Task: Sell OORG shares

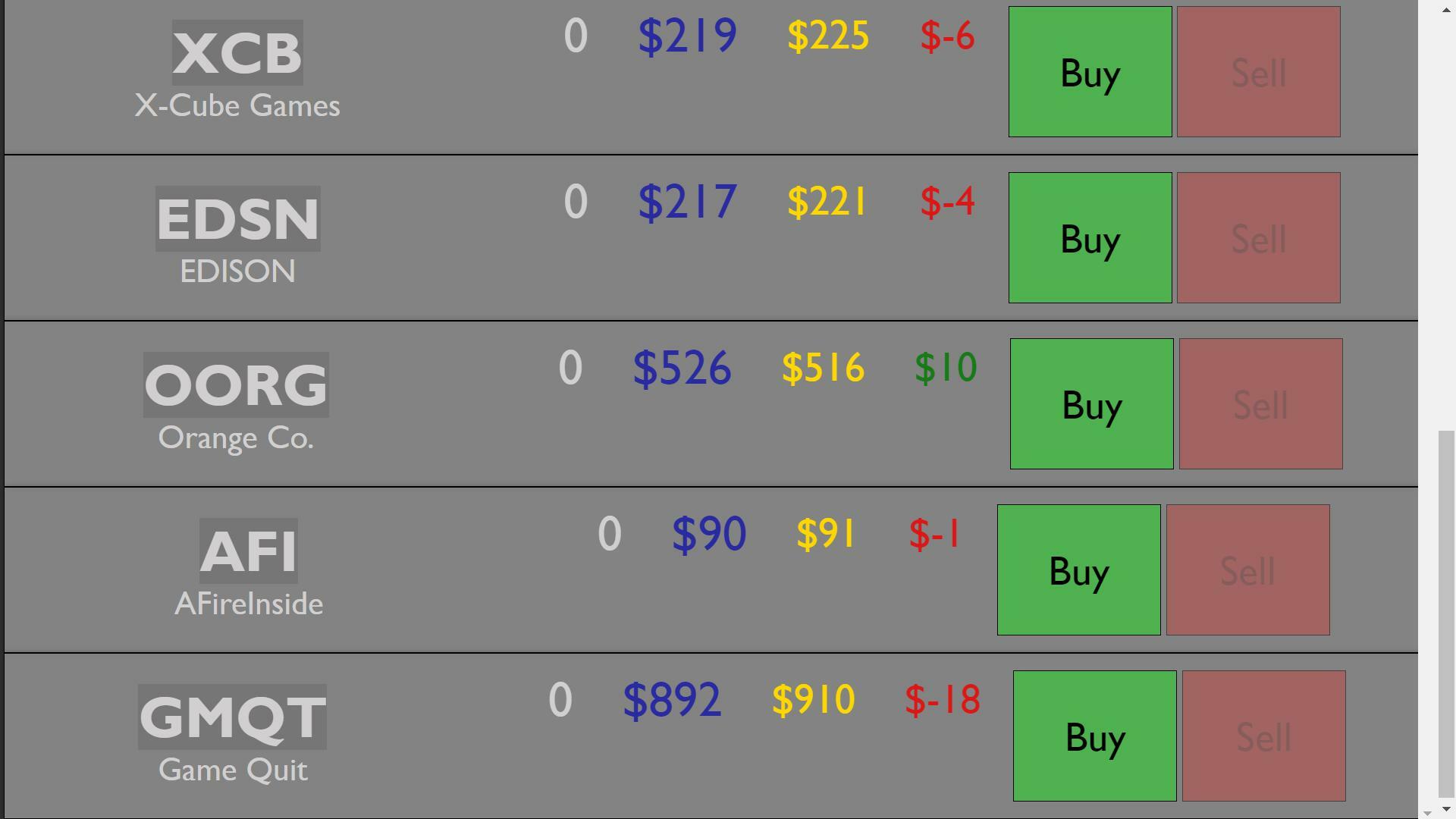Action: [1260, 404]
